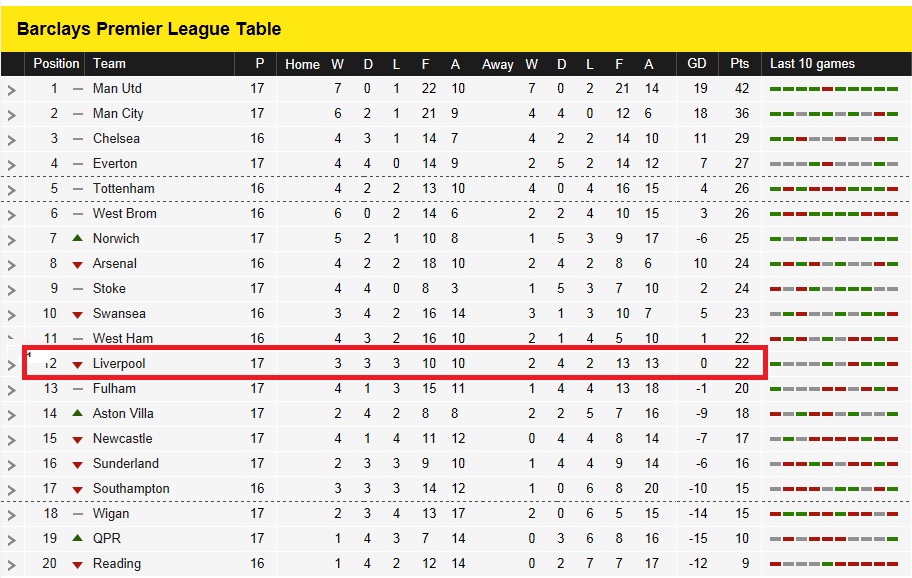912x578 pixels.
Task: Click Arsenal's red down movement arrow
Action: coord(77,265)
